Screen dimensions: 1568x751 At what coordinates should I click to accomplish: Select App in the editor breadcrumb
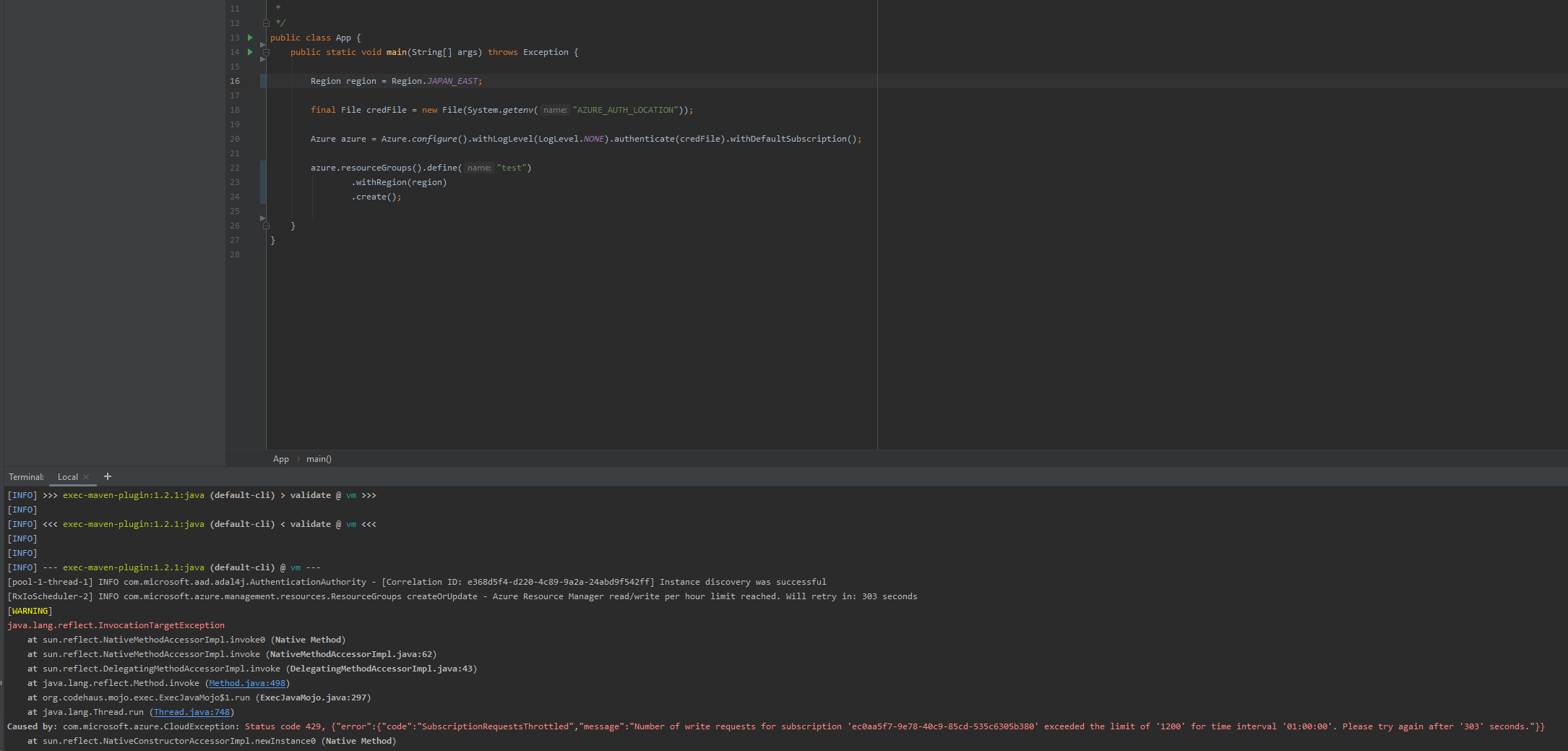point(281,459)
